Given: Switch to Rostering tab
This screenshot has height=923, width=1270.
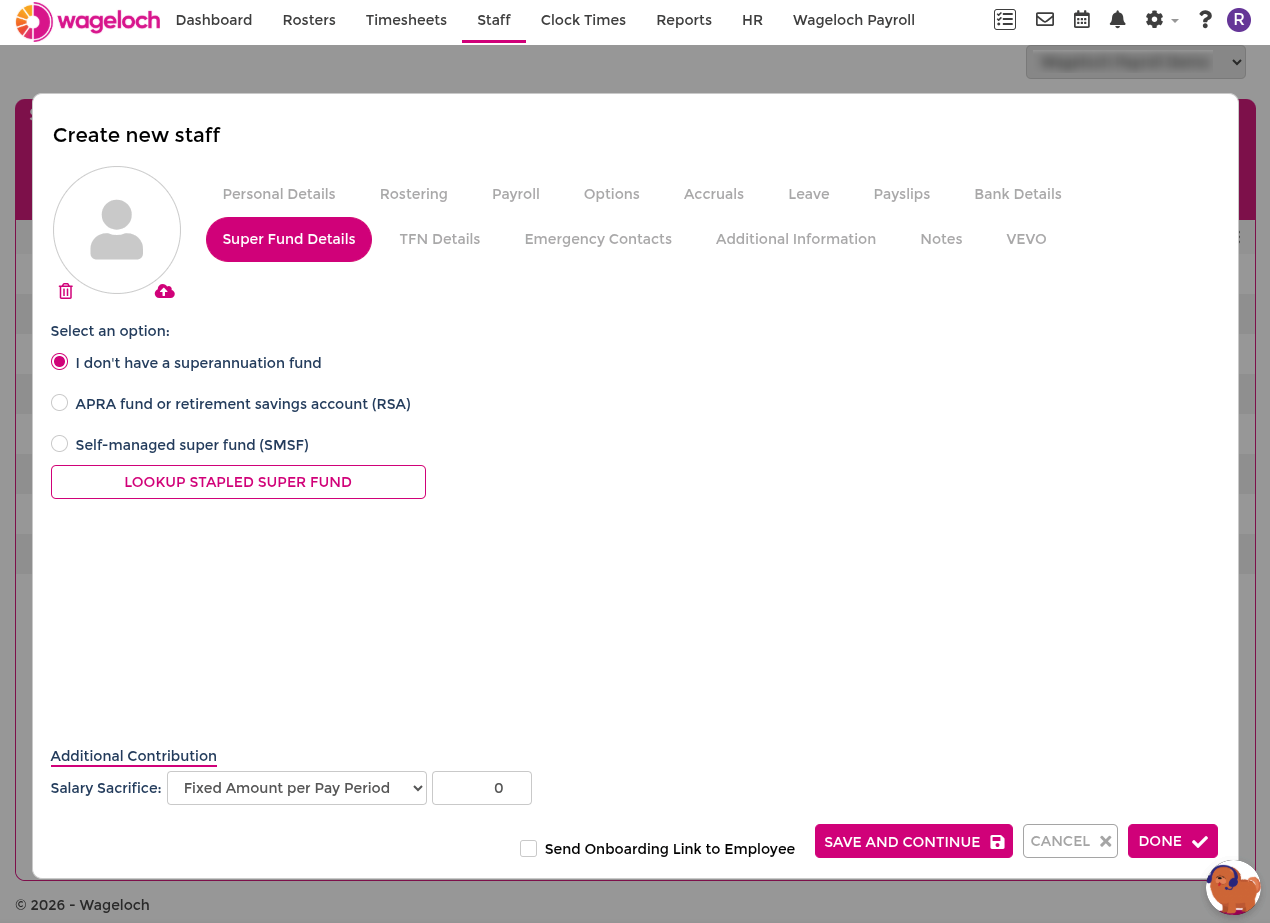Looking at the screenshot, I should coord(414,194).
